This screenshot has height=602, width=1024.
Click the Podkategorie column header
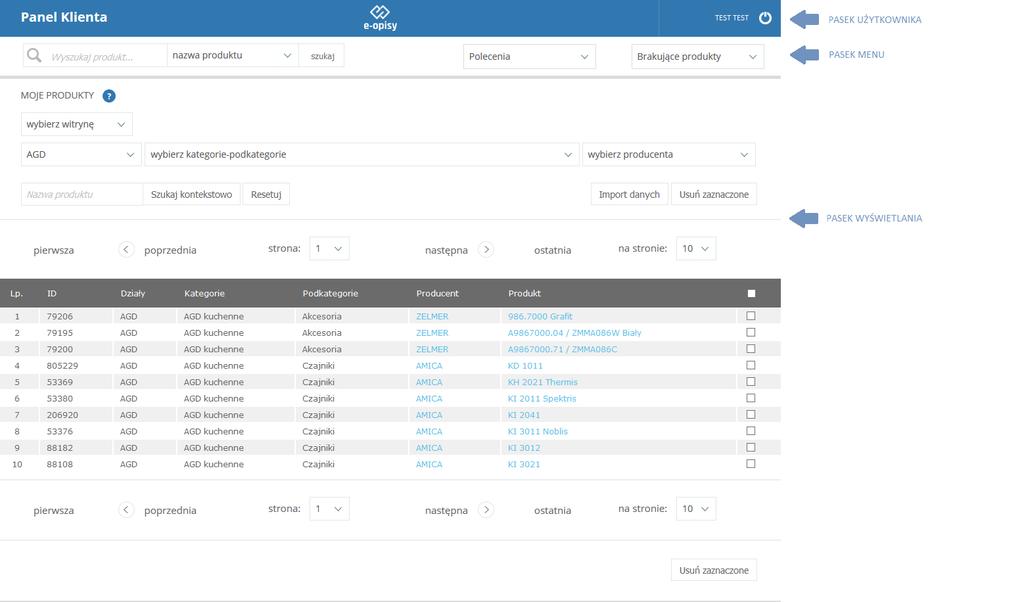tap(330, 294)
